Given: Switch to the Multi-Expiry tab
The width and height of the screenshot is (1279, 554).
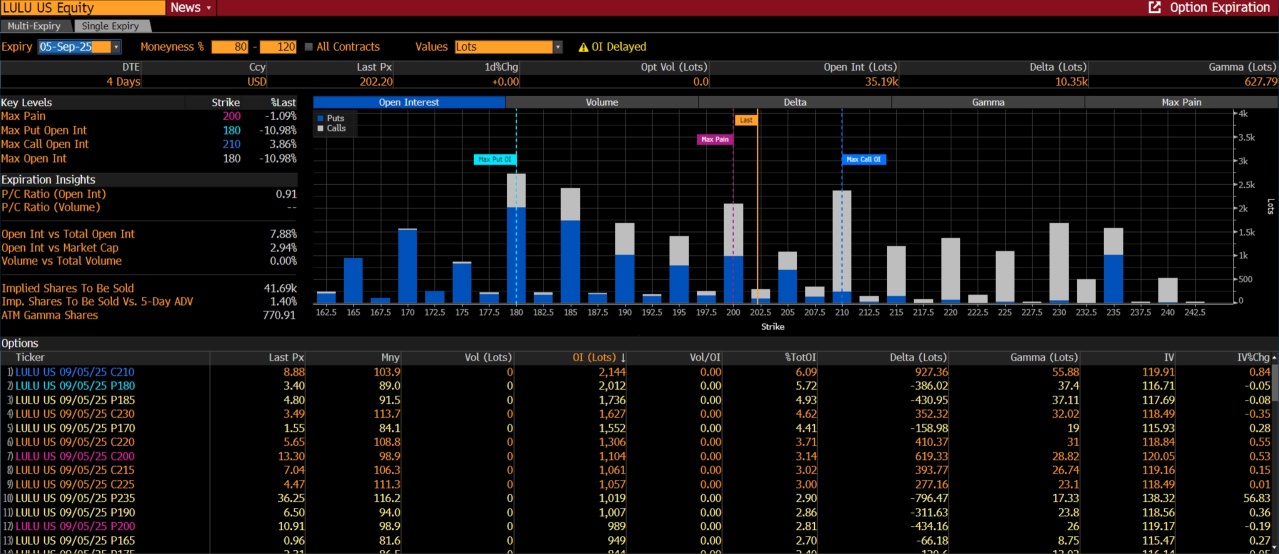Looking at the screenshot, I should pos(36,26).
